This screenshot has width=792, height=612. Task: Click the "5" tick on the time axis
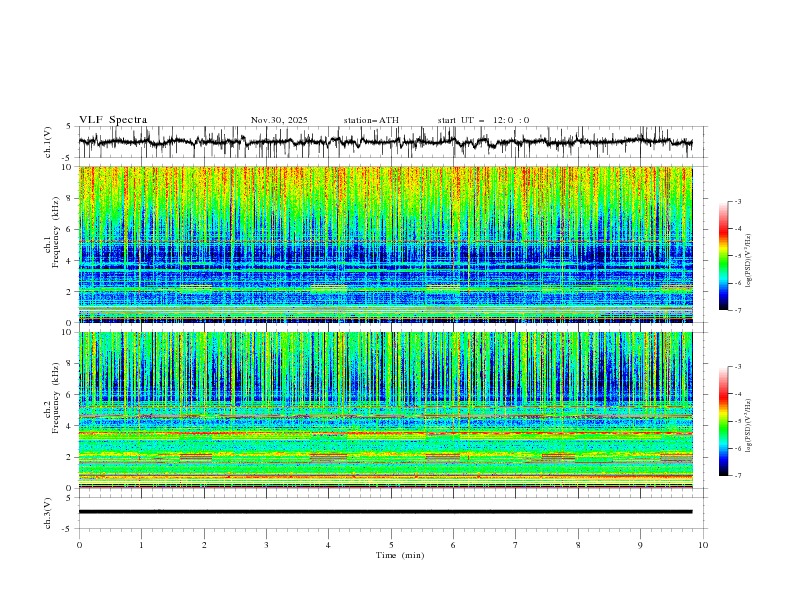click(391, 545)
